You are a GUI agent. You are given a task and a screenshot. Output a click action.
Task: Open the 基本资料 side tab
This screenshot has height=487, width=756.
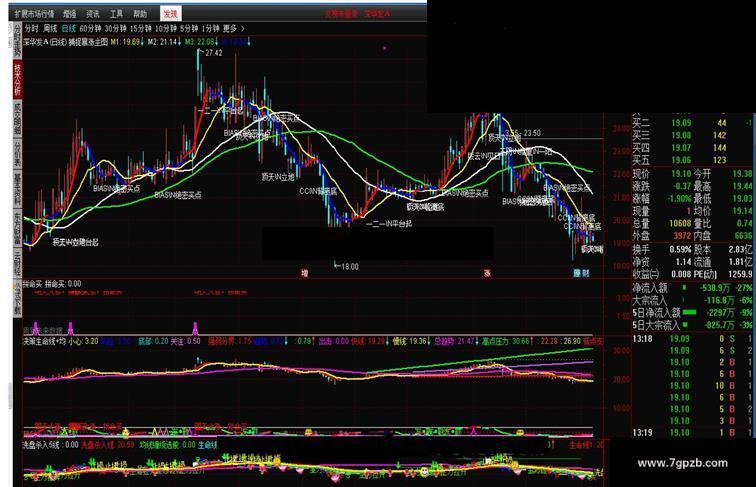tap(17, 189)
